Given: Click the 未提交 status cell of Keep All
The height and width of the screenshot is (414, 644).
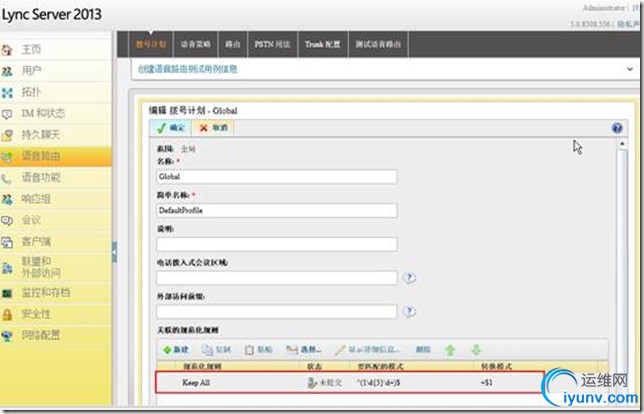Looking at the screenshot, I should coord(324,382).
